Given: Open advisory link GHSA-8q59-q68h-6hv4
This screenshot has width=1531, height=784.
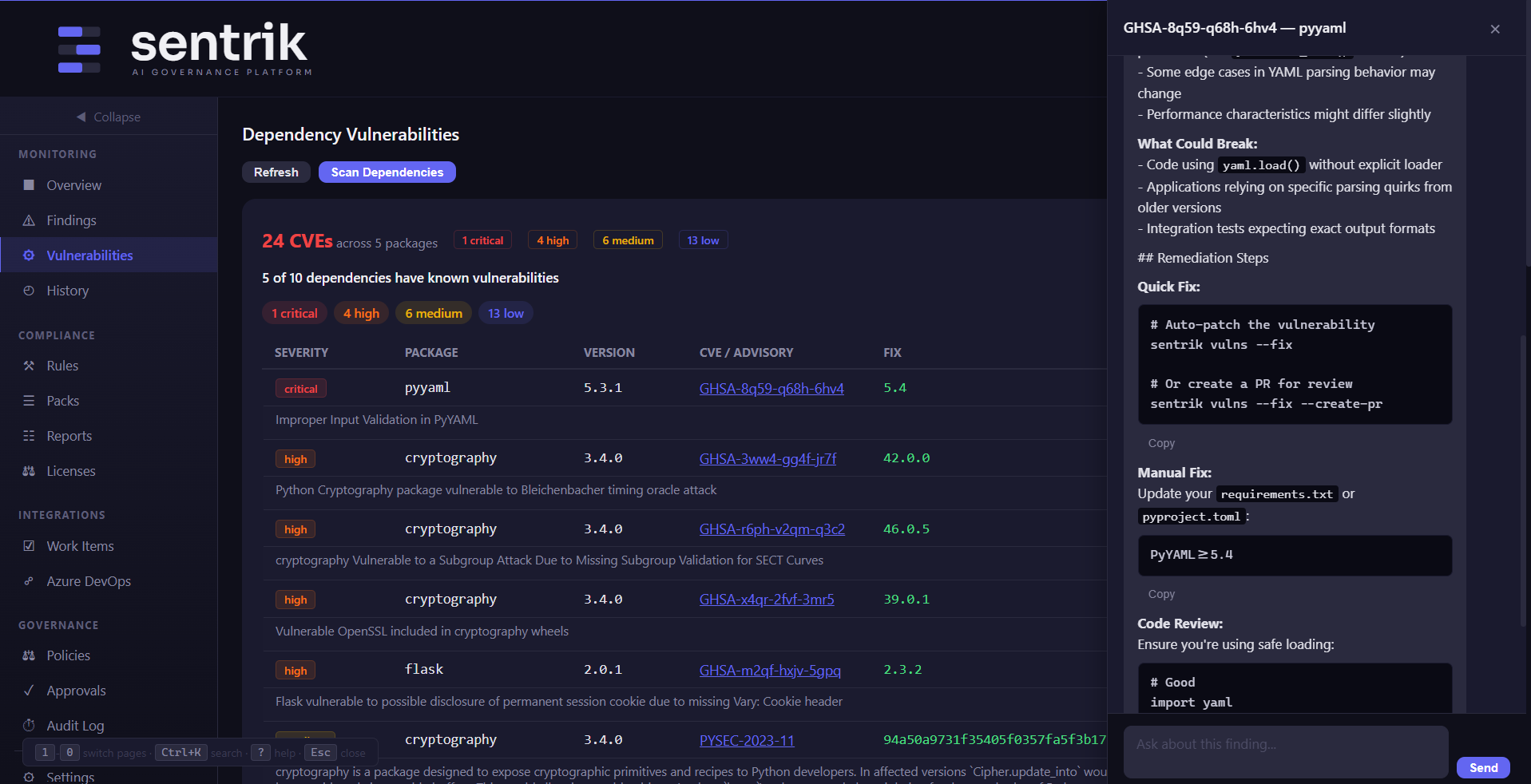Looking at the screenshot, I should [771, 389].
